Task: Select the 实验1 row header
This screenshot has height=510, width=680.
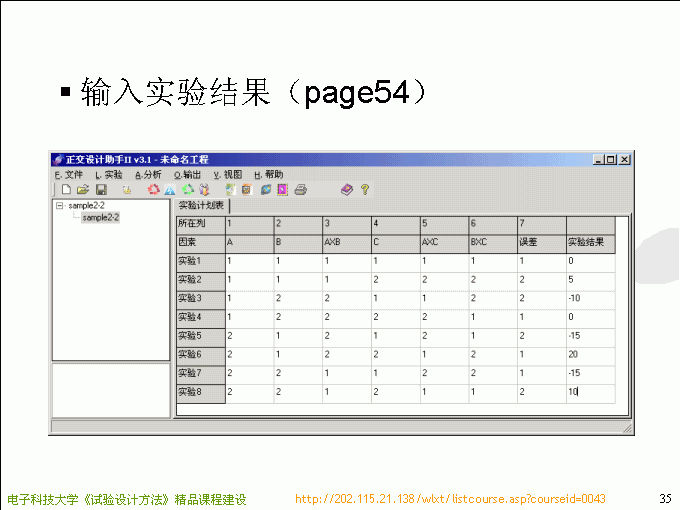Action: pyautogui.click(x=200, y=261)
